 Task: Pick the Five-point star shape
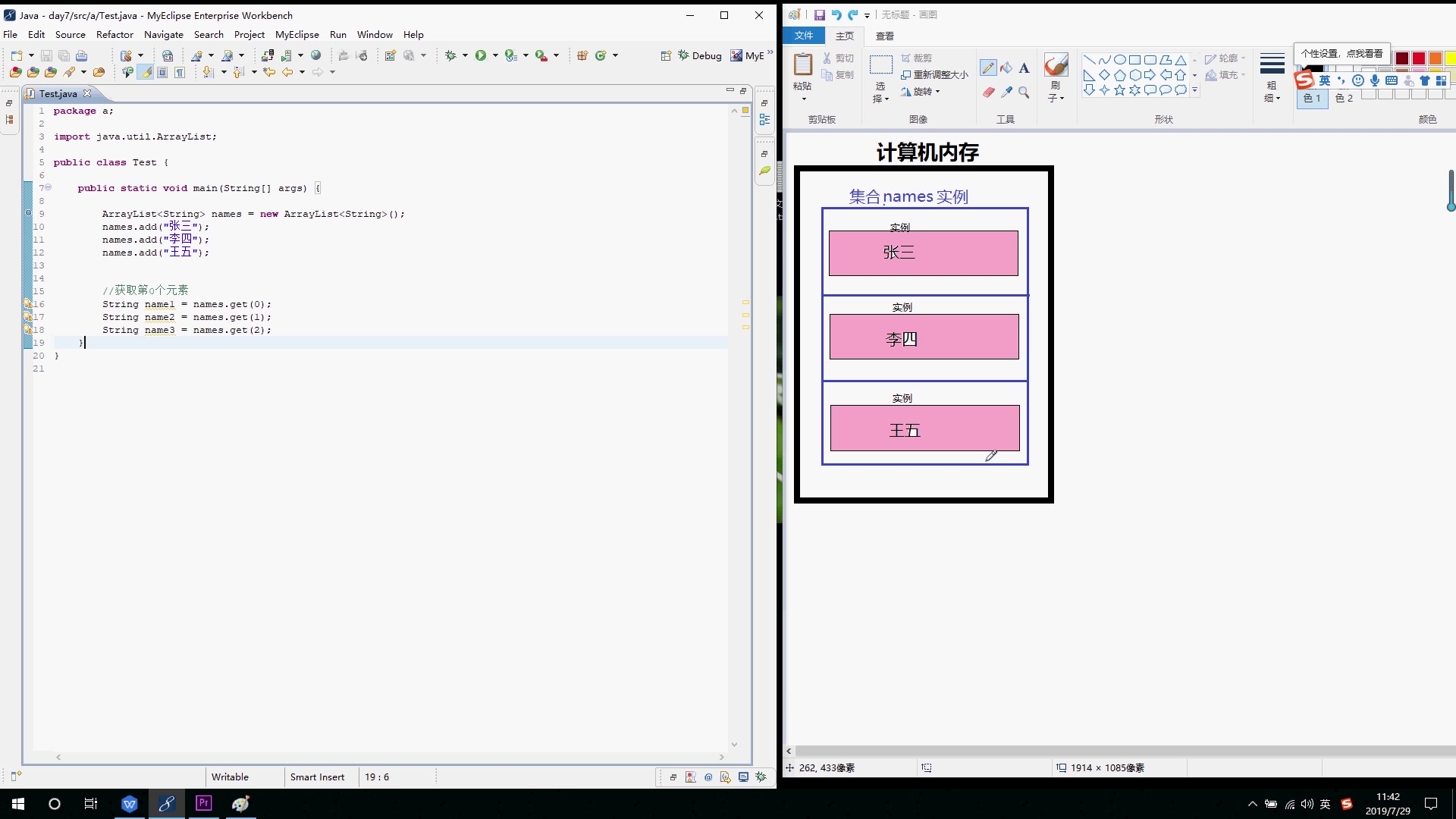(x=1119, y=90)
